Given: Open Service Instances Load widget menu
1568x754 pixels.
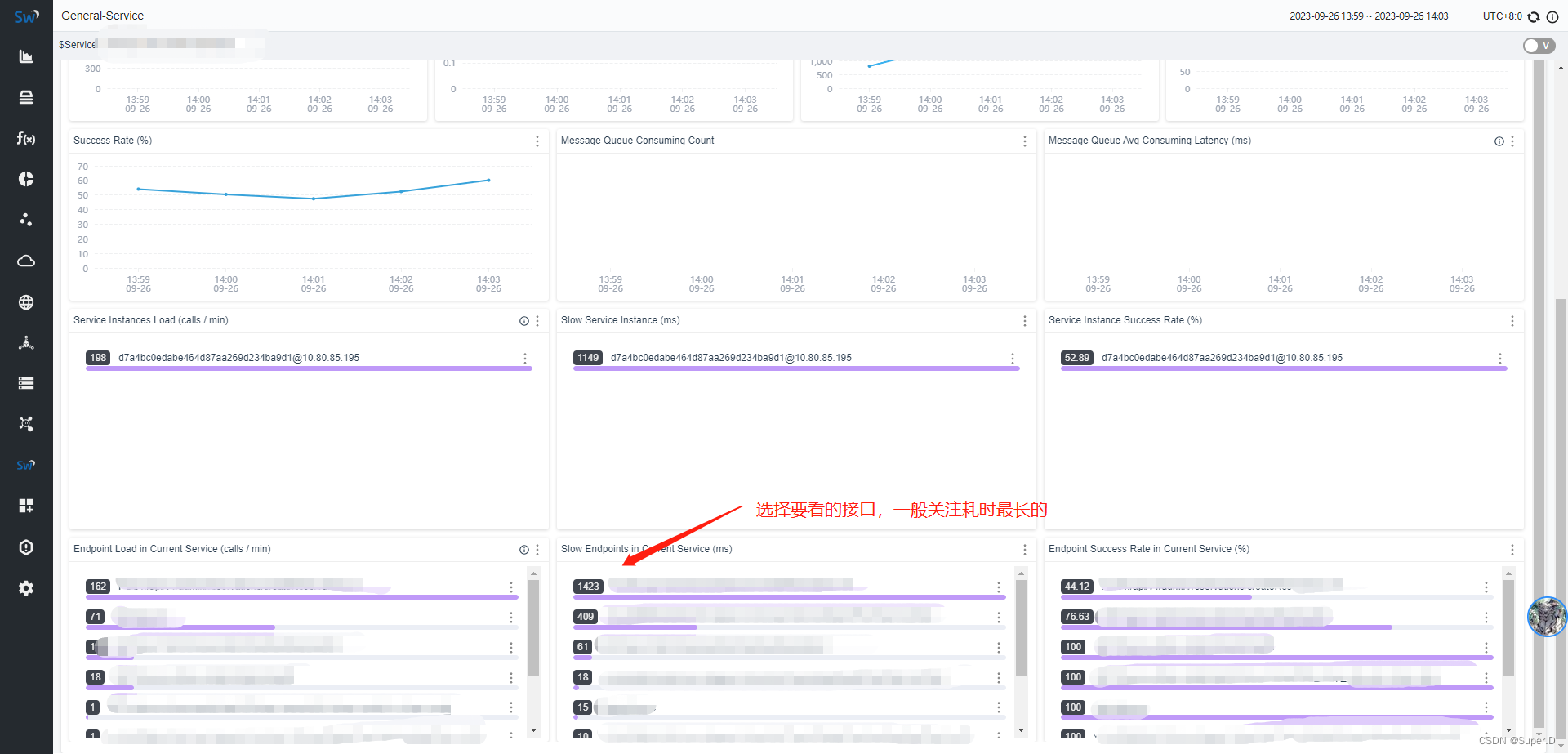Looking at the screenshot, I should click(x=537, y=321).
